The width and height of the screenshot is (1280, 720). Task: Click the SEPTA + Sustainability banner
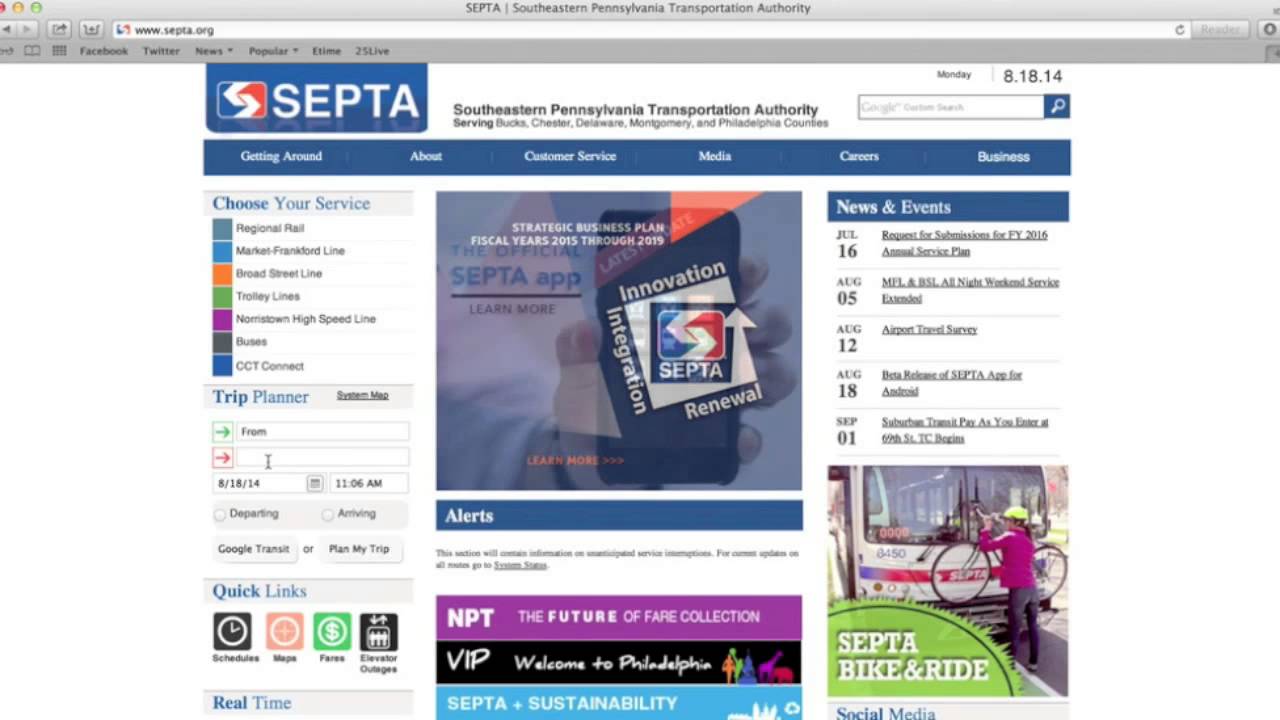click(619, 703)
